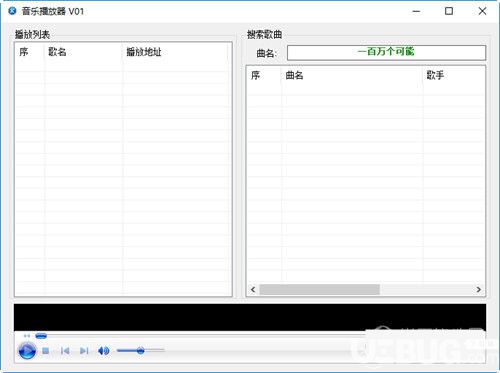Click the left arrow of horizontal scrollbar
The height and width of the screenshot is (373, 500).
(x=253, y=289)
